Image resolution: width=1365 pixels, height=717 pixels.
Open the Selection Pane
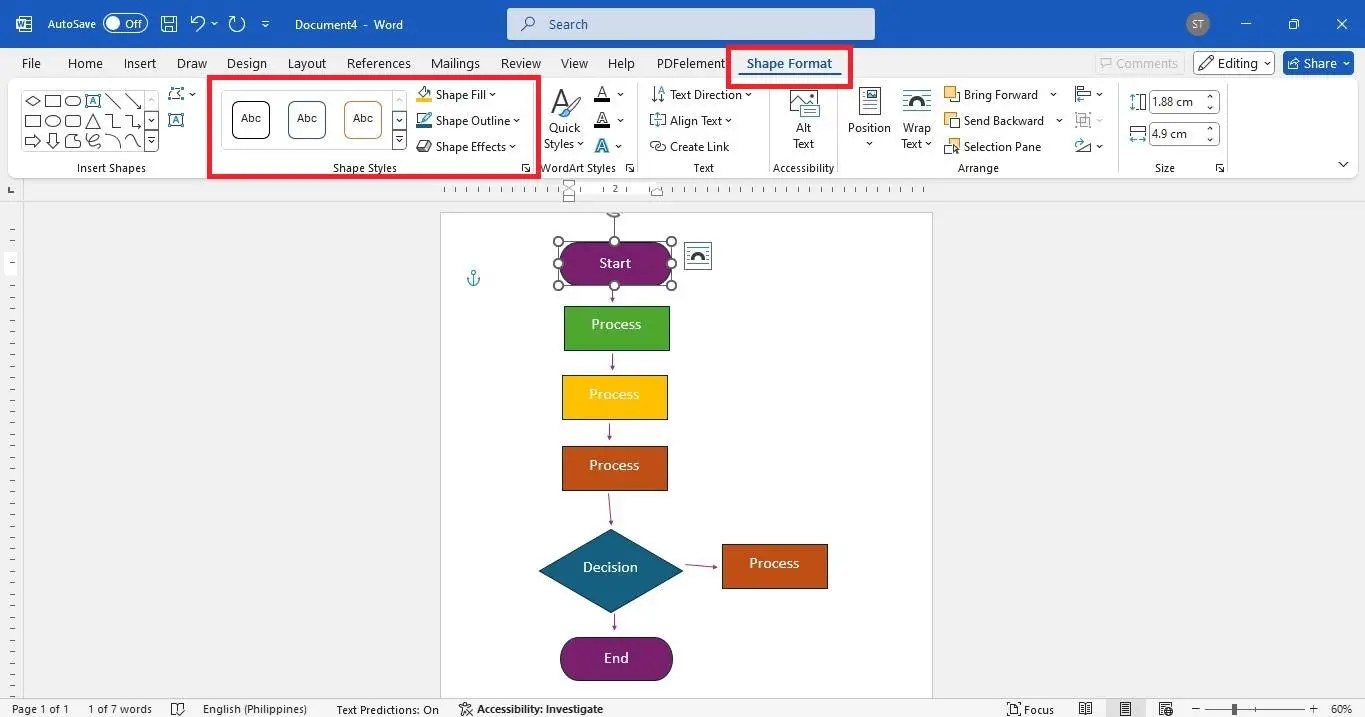coord(993,146)
